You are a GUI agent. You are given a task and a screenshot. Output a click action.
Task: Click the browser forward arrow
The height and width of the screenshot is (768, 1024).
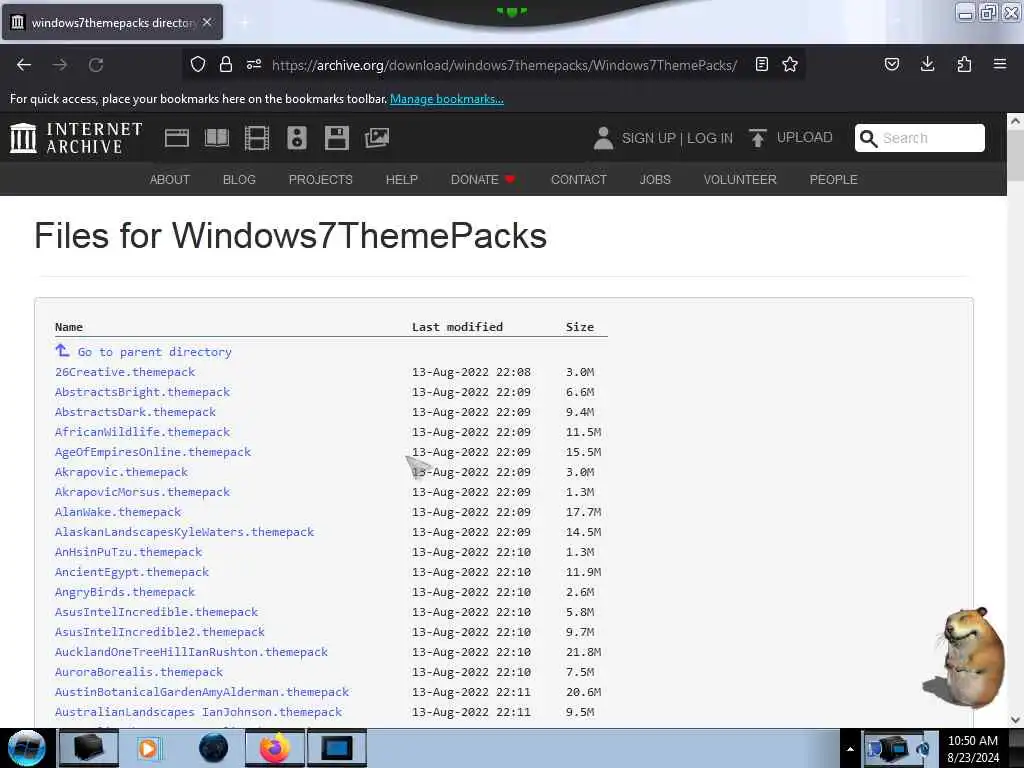60,65
